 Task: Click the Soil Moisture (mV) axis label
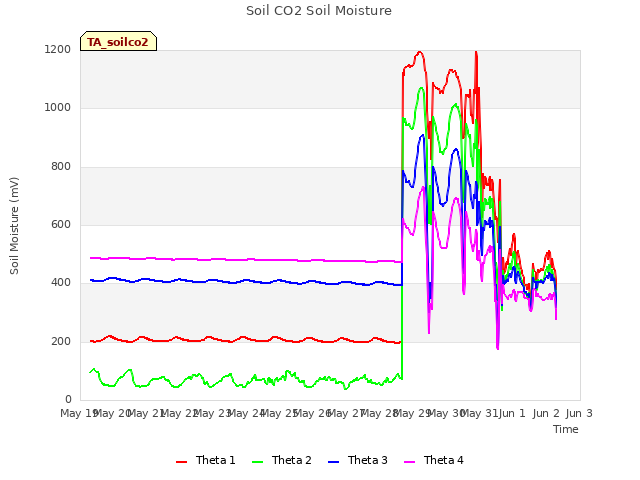pos(14,225)
